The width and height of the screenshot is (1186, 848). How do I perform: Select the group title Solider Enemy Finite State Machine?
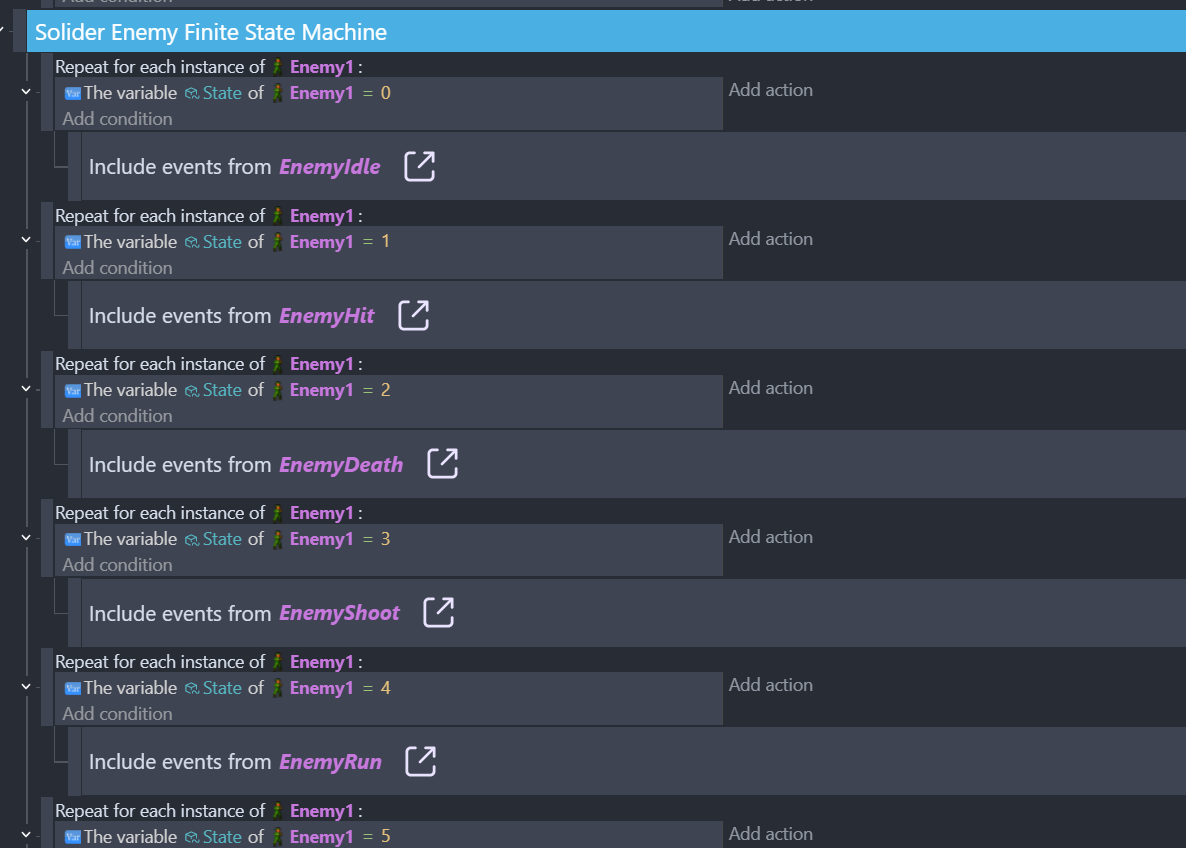211,32
